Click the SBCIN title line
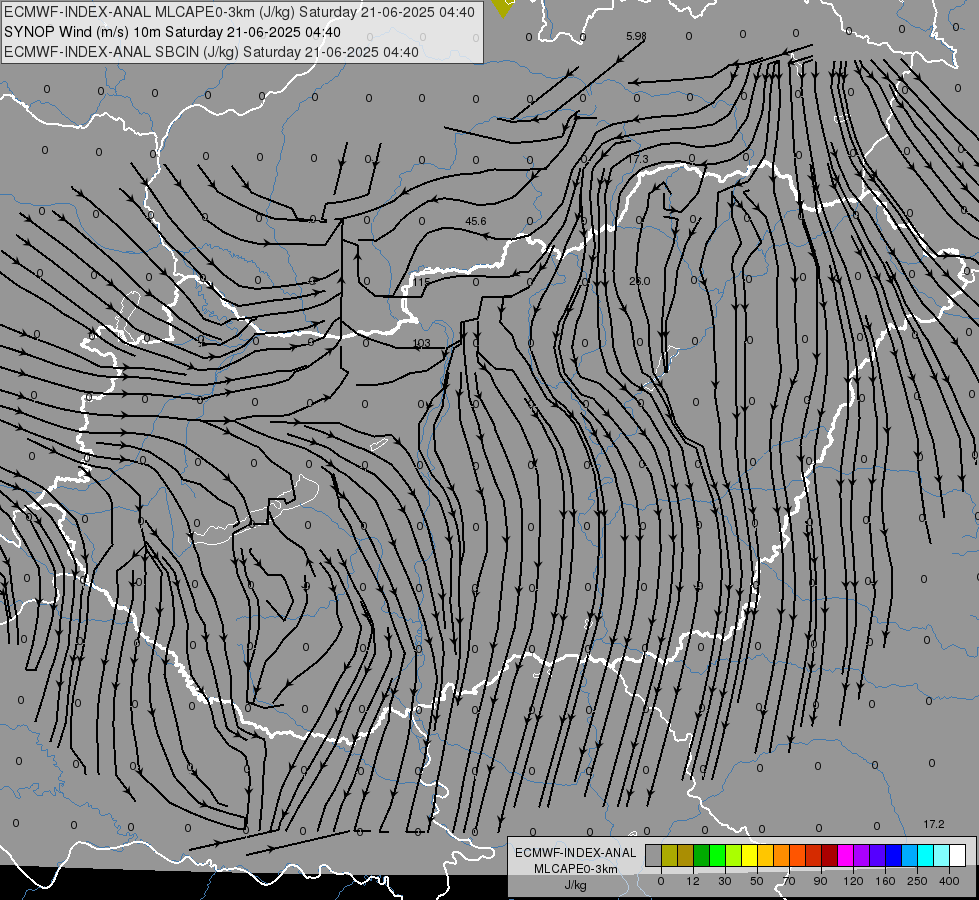Viewport: 979px width, 900px height. [x=211, y=52]
